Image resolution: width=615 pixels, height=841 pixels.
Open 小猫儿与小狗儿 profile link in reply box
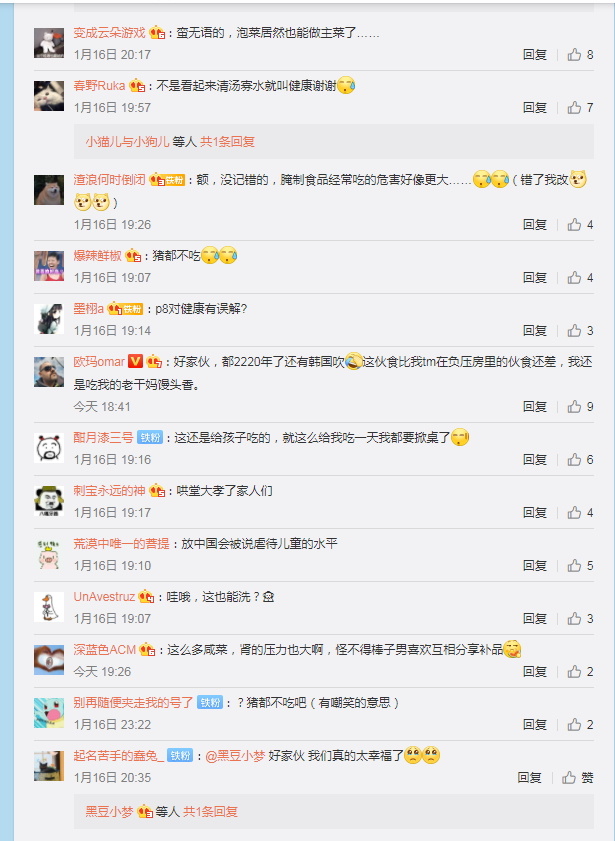127,142
